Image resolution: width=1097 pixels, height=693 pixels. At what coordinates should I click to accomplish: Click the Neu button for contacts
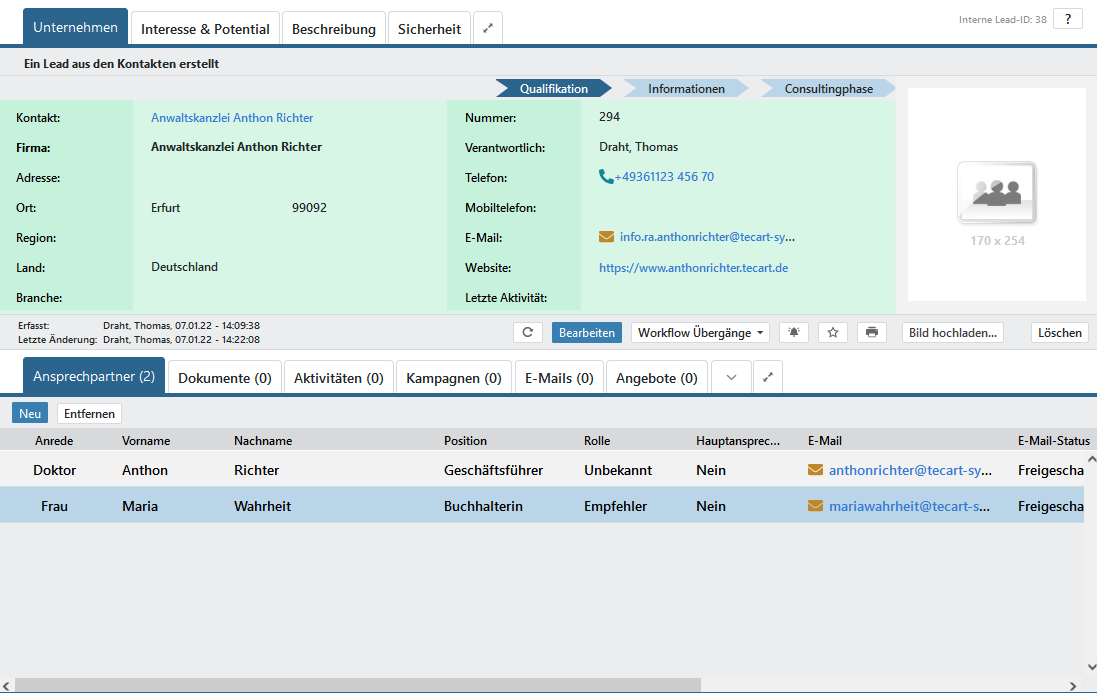(x=29, y=413)
